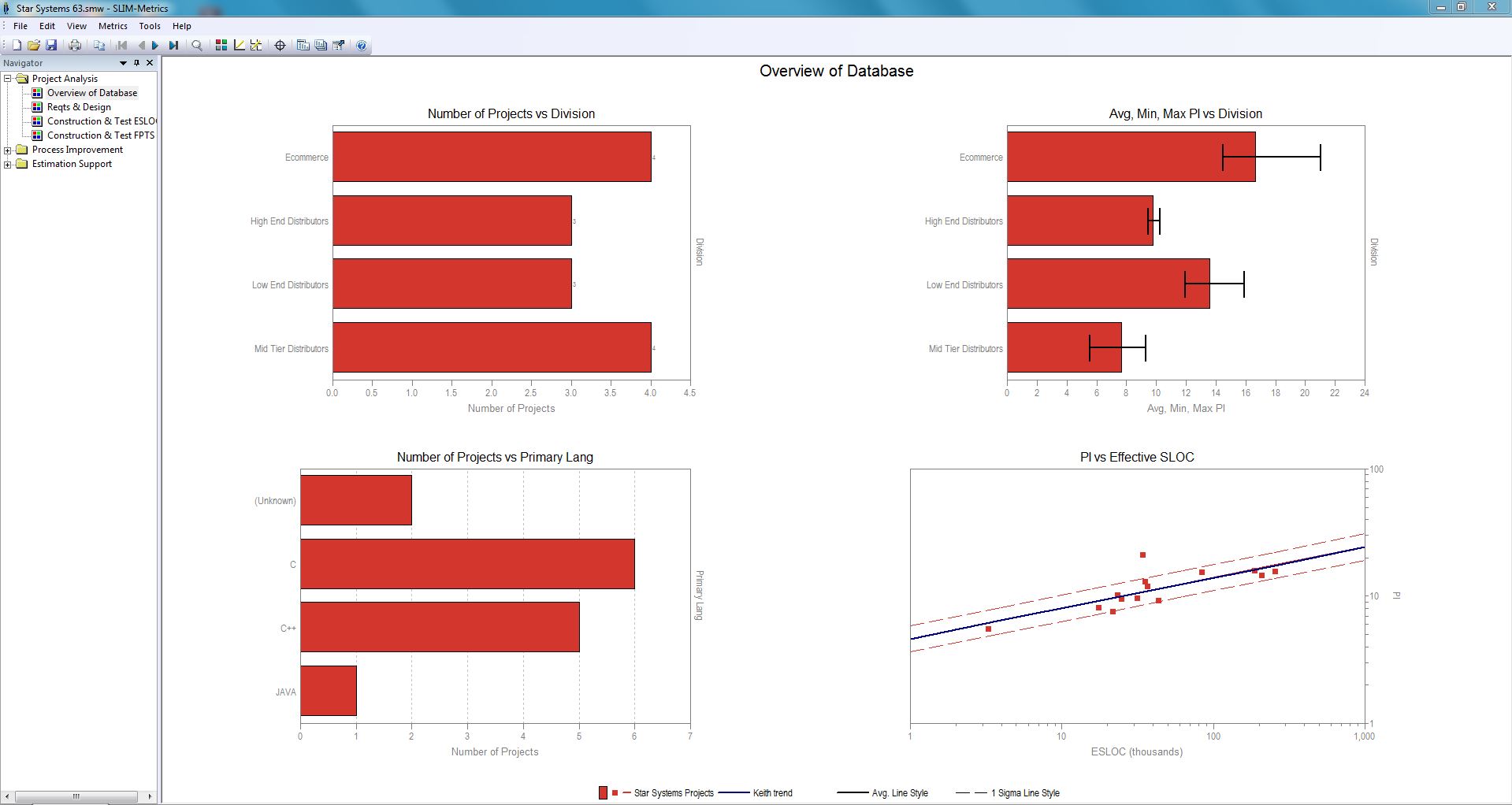
Task: Expand the Process Improvement folder
Action: click(x=7, y=150)
